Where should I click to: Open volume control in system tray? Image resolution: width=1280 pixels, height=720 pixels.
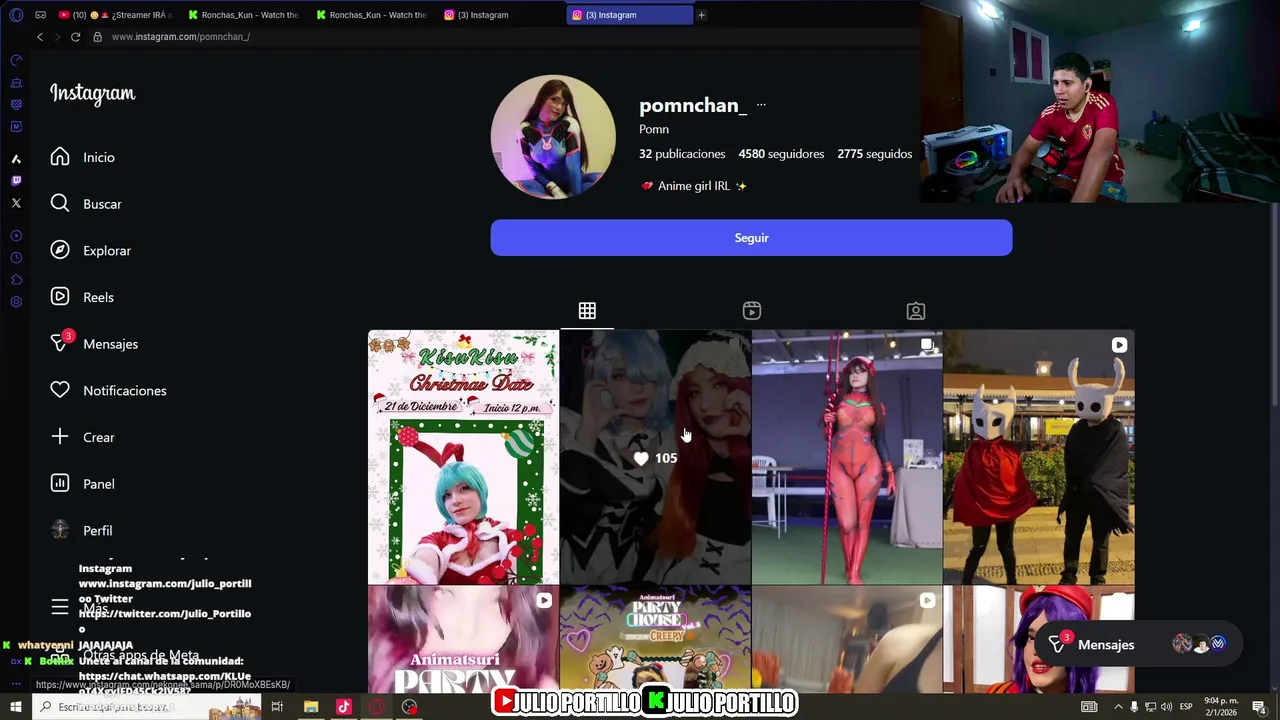(x=1167, y=707)
